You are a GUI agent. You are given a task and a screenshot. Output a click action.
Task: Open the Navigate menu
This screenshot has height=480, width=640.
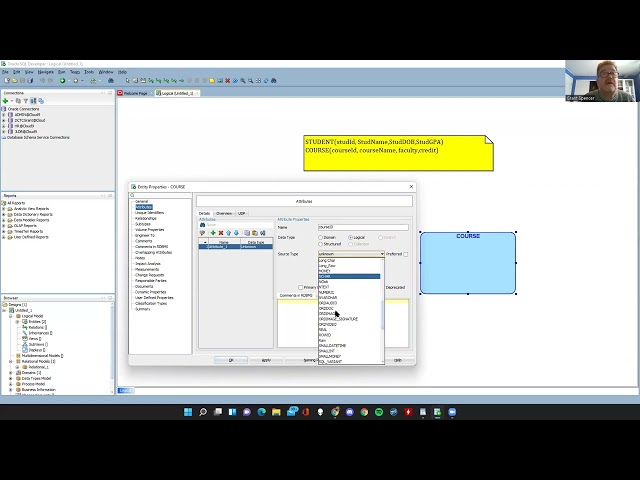pyautogui.click(x=45, y=72)
